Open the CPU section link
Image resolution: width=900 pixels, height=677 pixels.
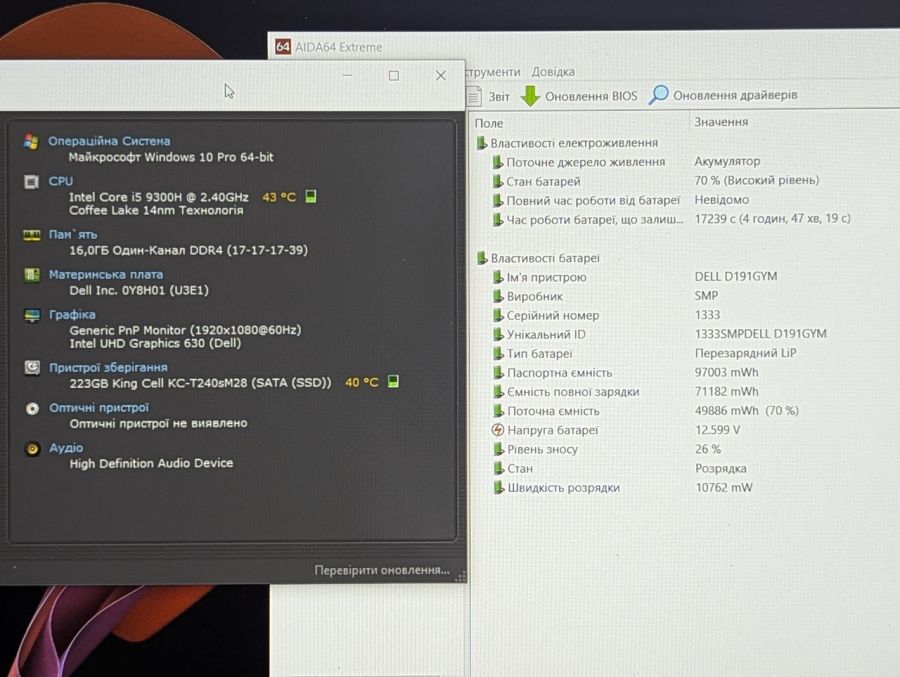(61, 181)
